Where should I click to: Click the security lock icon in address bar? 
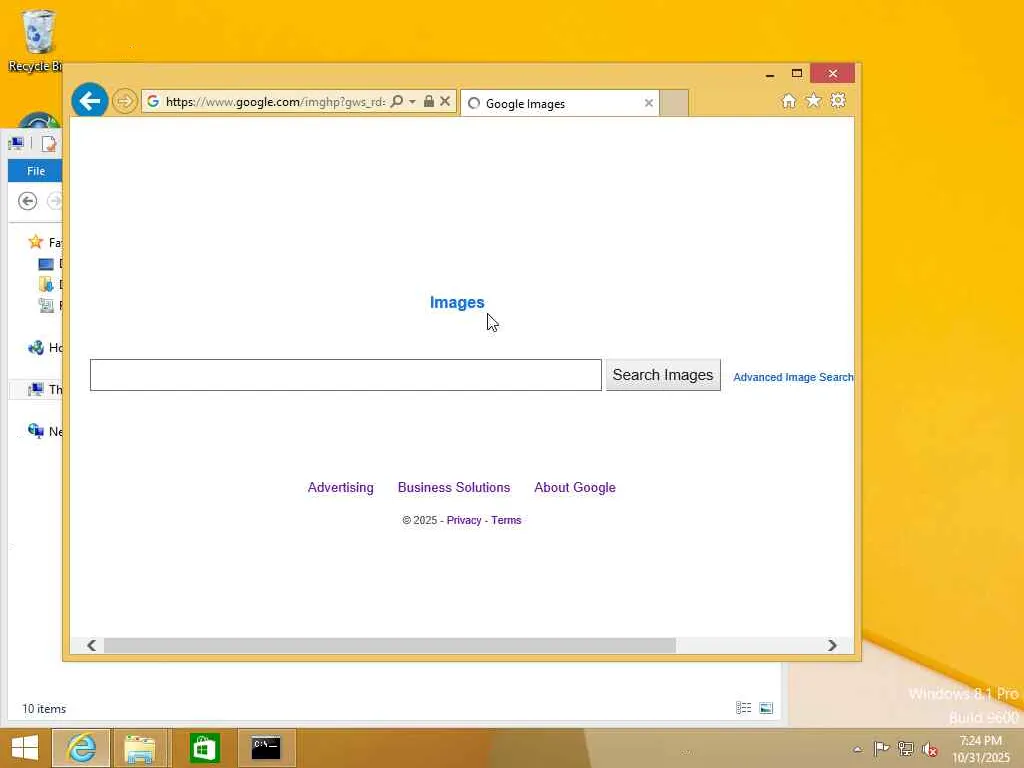pyautogui.click(x=428, y=101)
